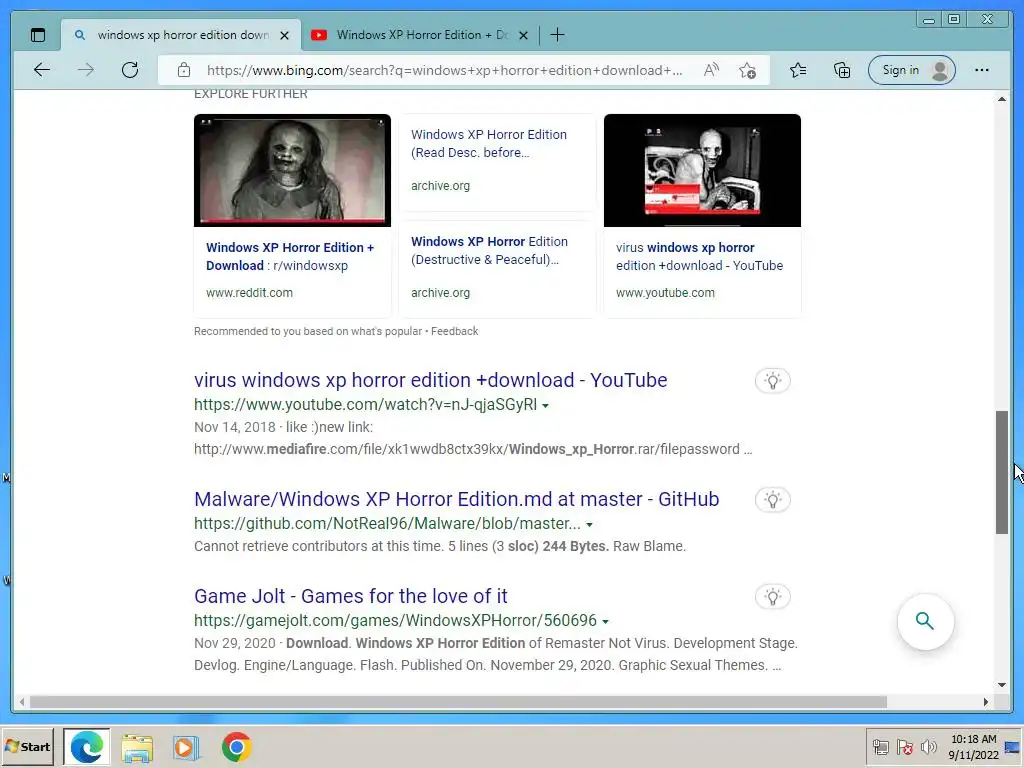Click the '244 Bytes' snippet text
This screenshot has height=768, width=1024.
[575, 546]
